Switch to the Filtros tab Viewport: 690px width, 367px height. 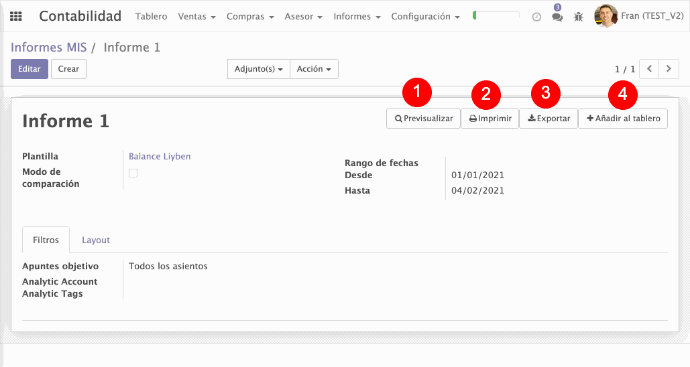46,240
